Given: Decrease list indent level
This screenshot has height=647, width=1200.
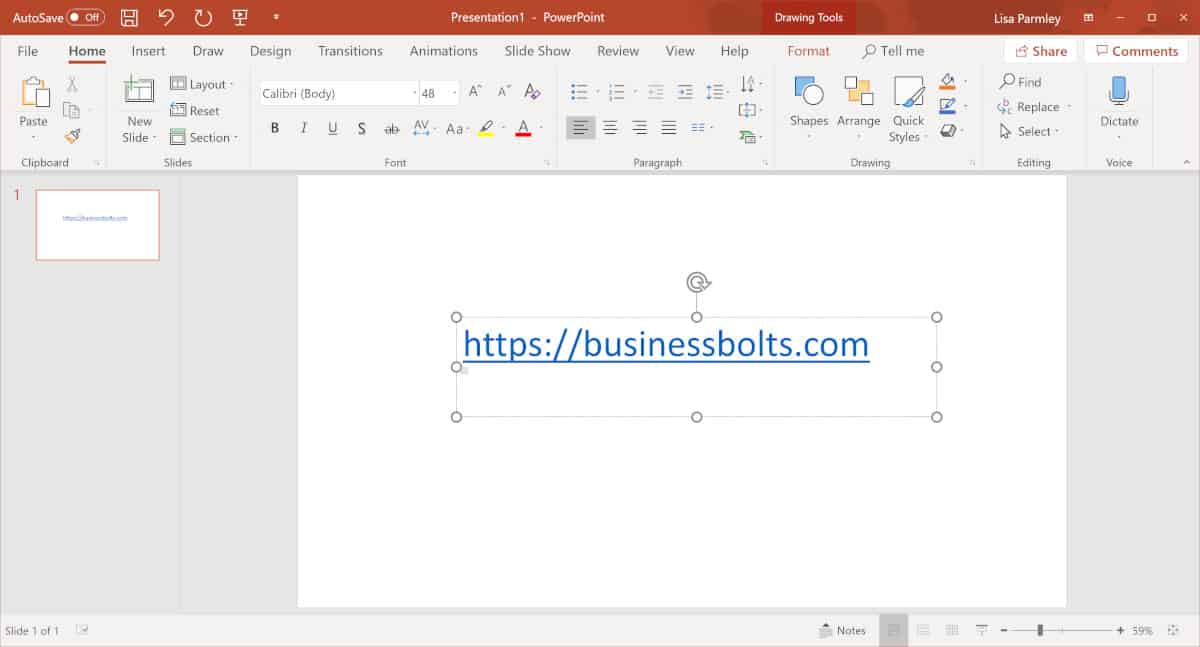Looking at the screenshot, I should pos(656,92).
